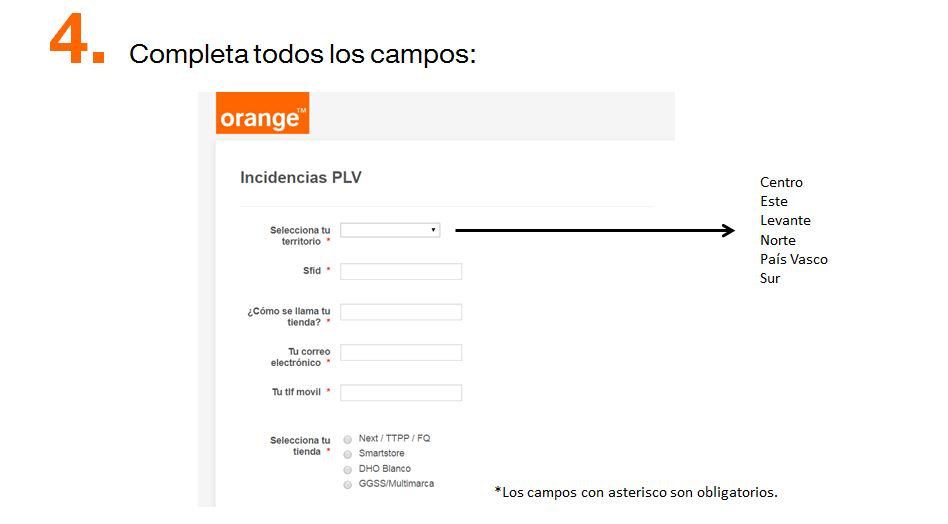Image resolution: width=948 pixels, height=524 pixels.
Task: Click the Orange logo
Action: 262,113
